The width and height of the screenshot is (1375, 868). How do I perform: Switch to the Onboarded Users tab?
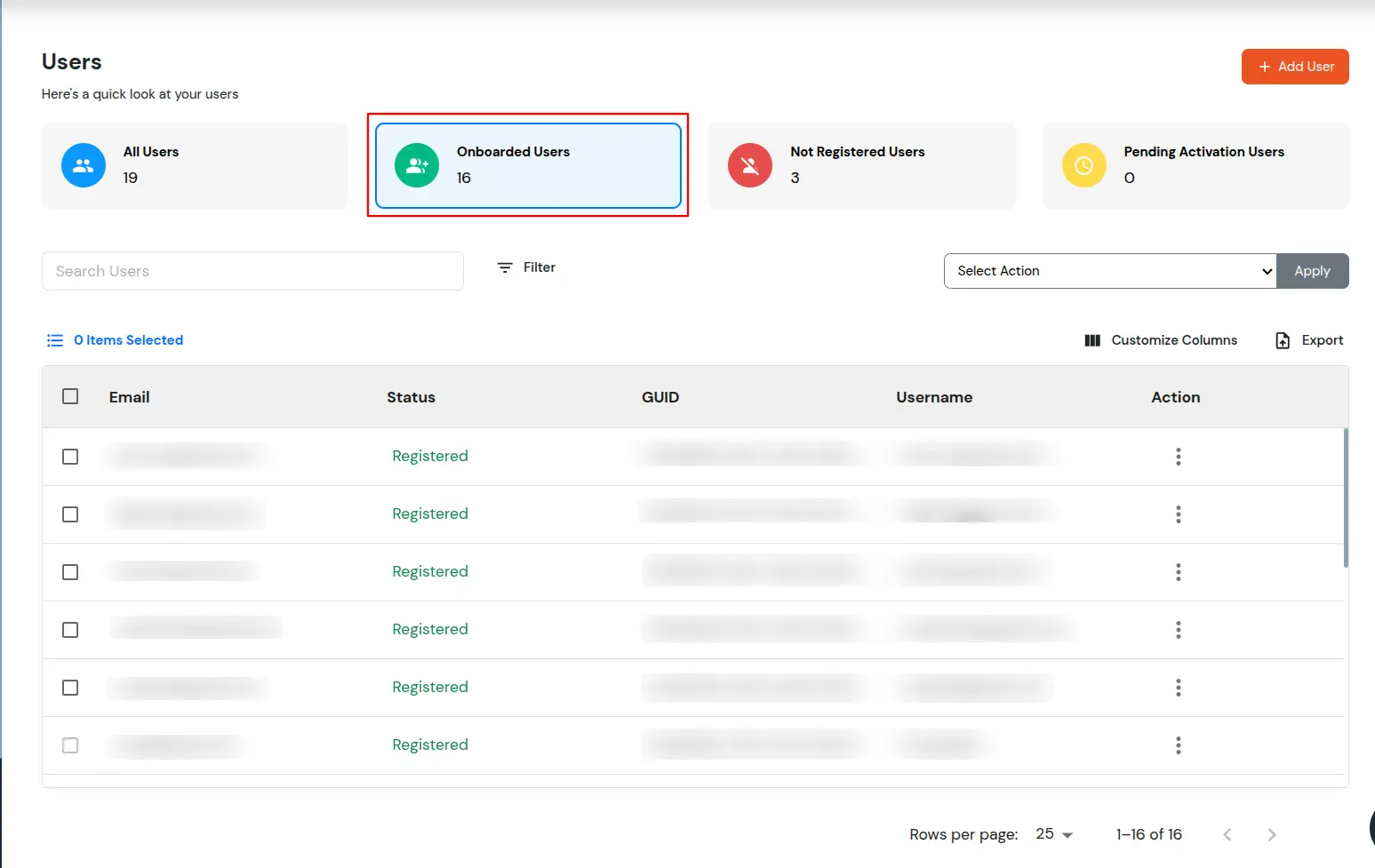tap(528, 165)
